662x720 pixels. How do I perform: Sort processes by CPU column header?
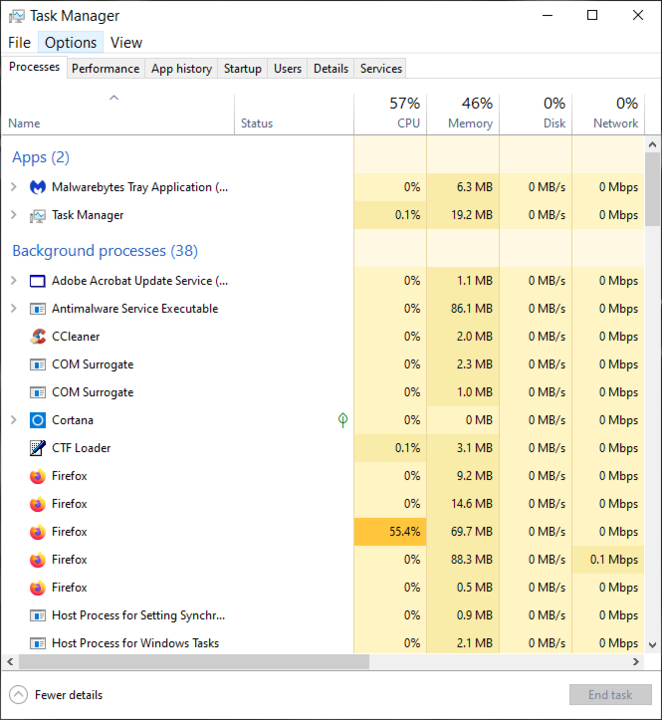coord(390,113)
